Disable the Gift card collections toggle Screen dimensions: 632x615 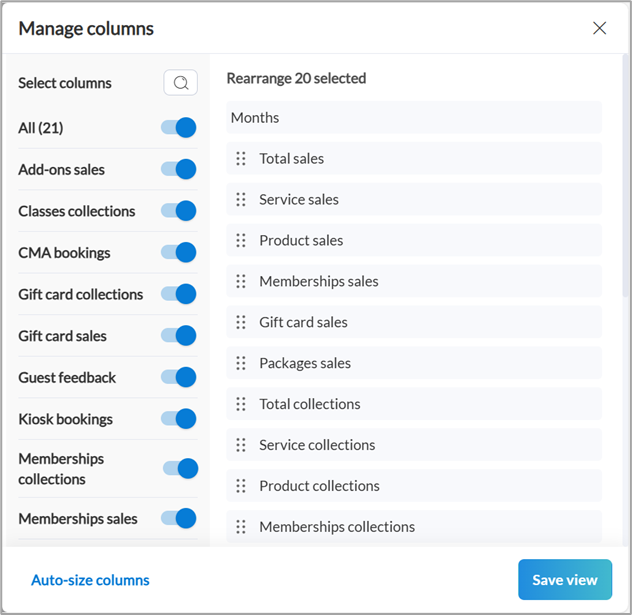point(179,295)
